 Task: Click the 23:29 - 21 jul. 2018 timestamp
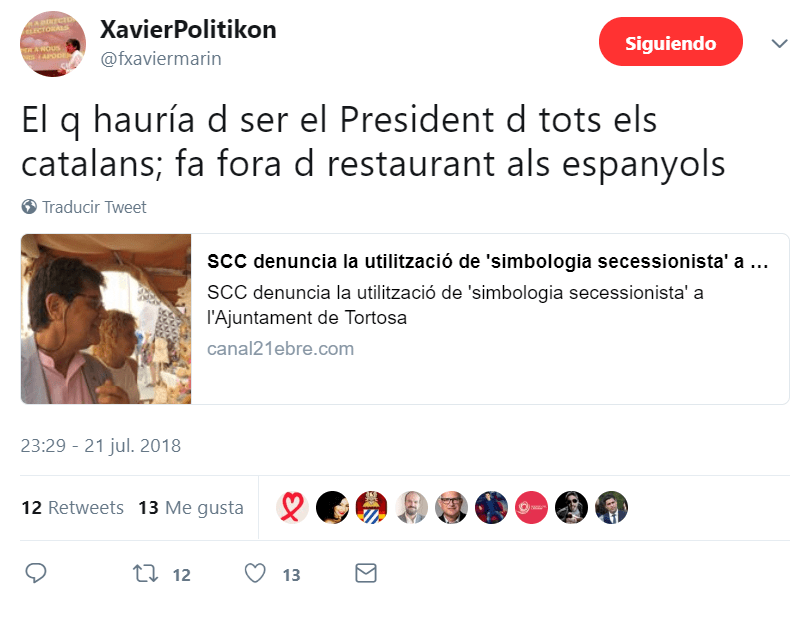101,446
